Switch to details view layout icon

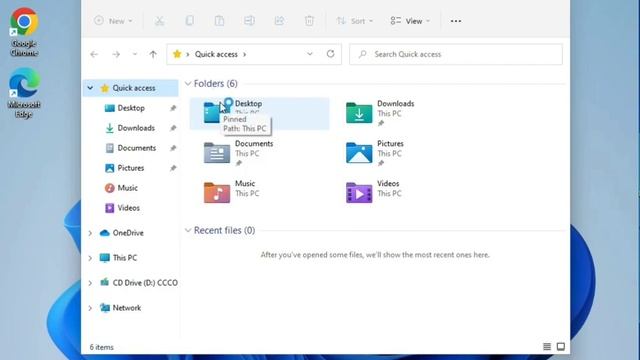pyautogui.click(x=547, y=347)
